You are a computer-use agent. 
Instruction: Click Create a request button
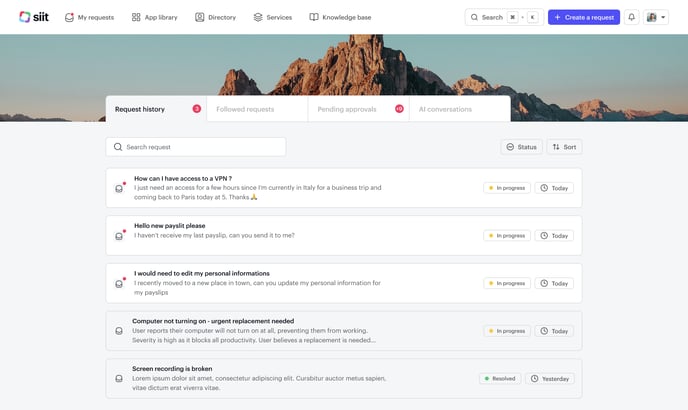click(x=583, y=17)
